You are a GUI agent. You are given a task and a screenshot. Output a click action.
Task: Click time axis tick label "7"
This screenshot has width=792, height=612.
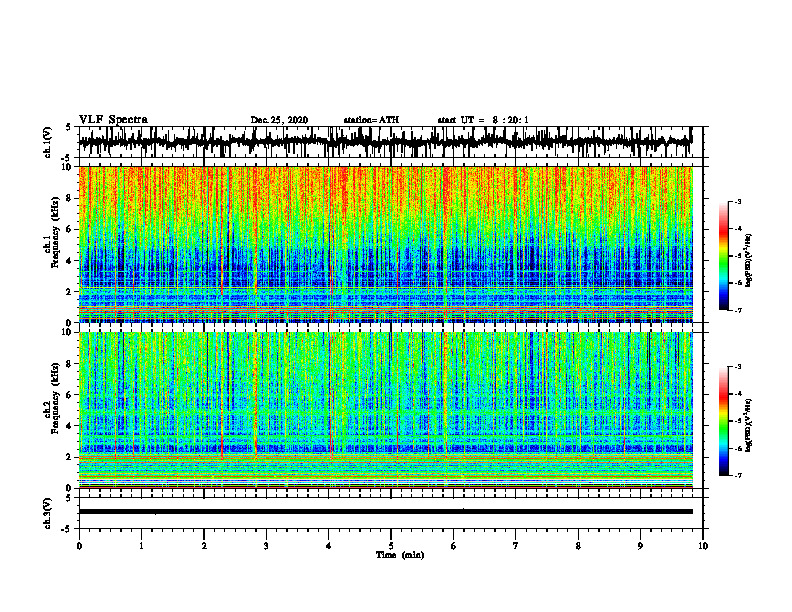pos(516,546)
